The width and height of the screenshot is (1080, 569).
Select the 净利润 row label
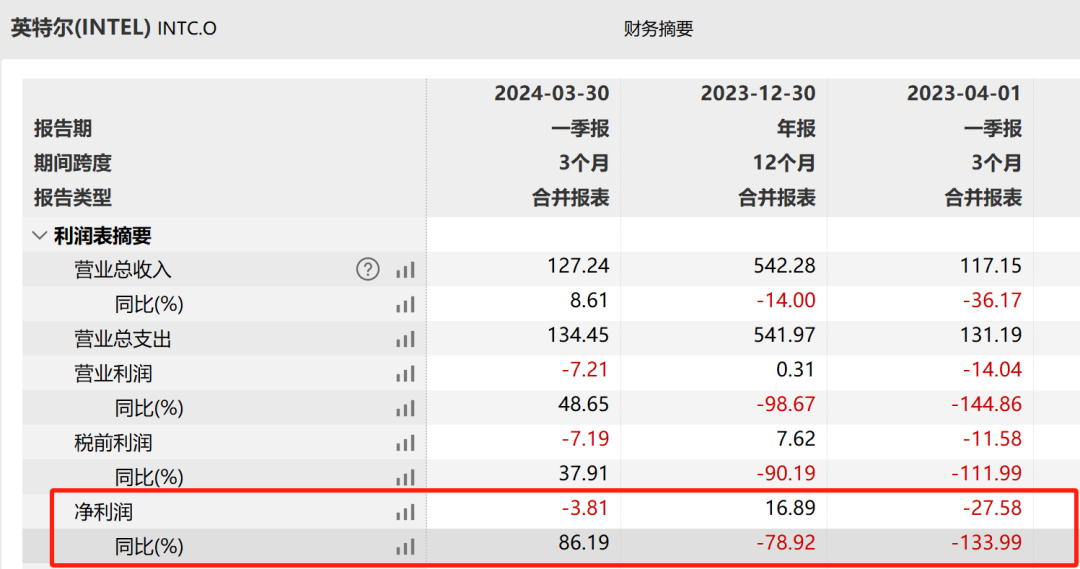point(103,512)
